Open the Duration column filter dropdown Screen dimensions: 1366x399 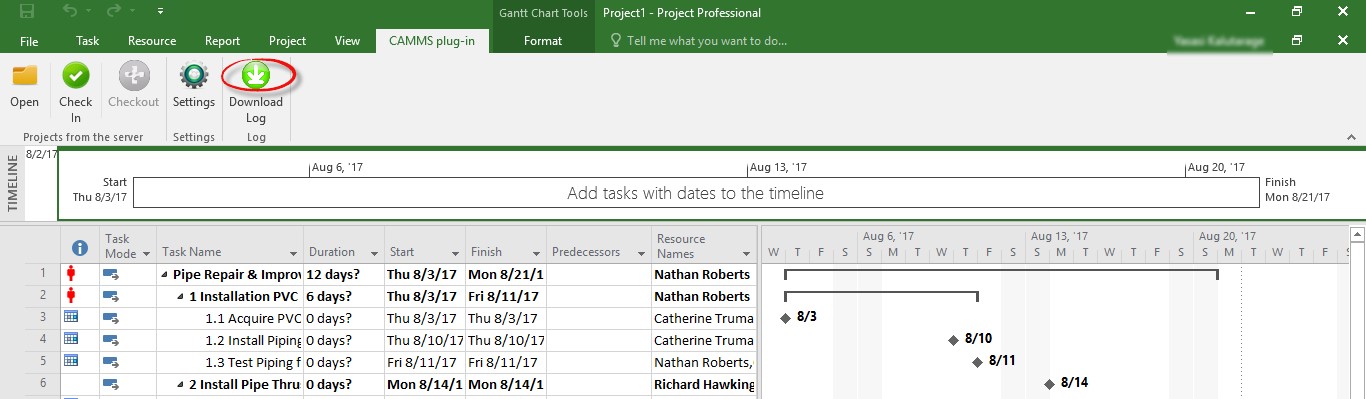pyautogui.click(x=375, y=253)
